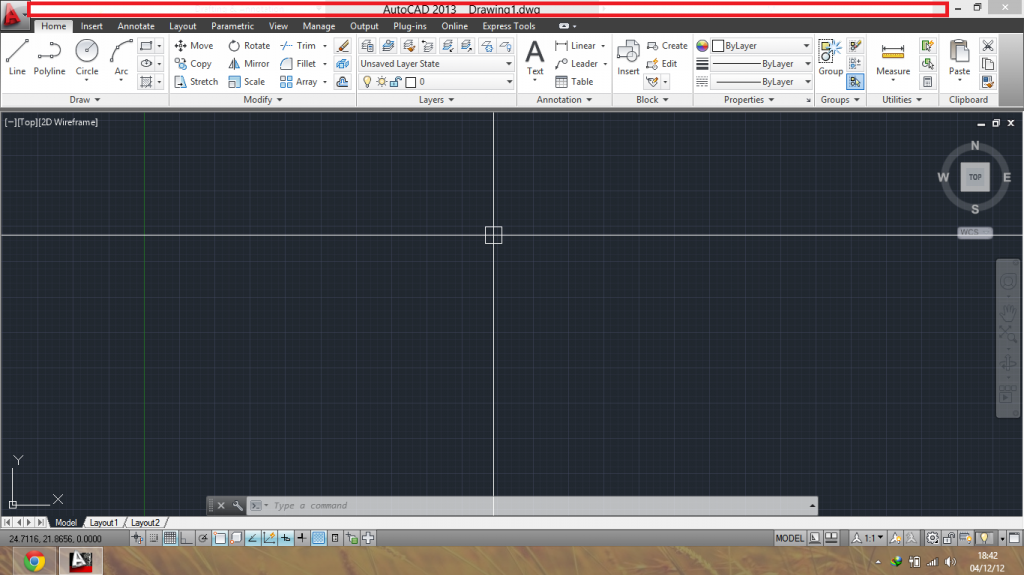Switch to the Annotate ribbon tab

pyautogui.click(x=136, y=26)
